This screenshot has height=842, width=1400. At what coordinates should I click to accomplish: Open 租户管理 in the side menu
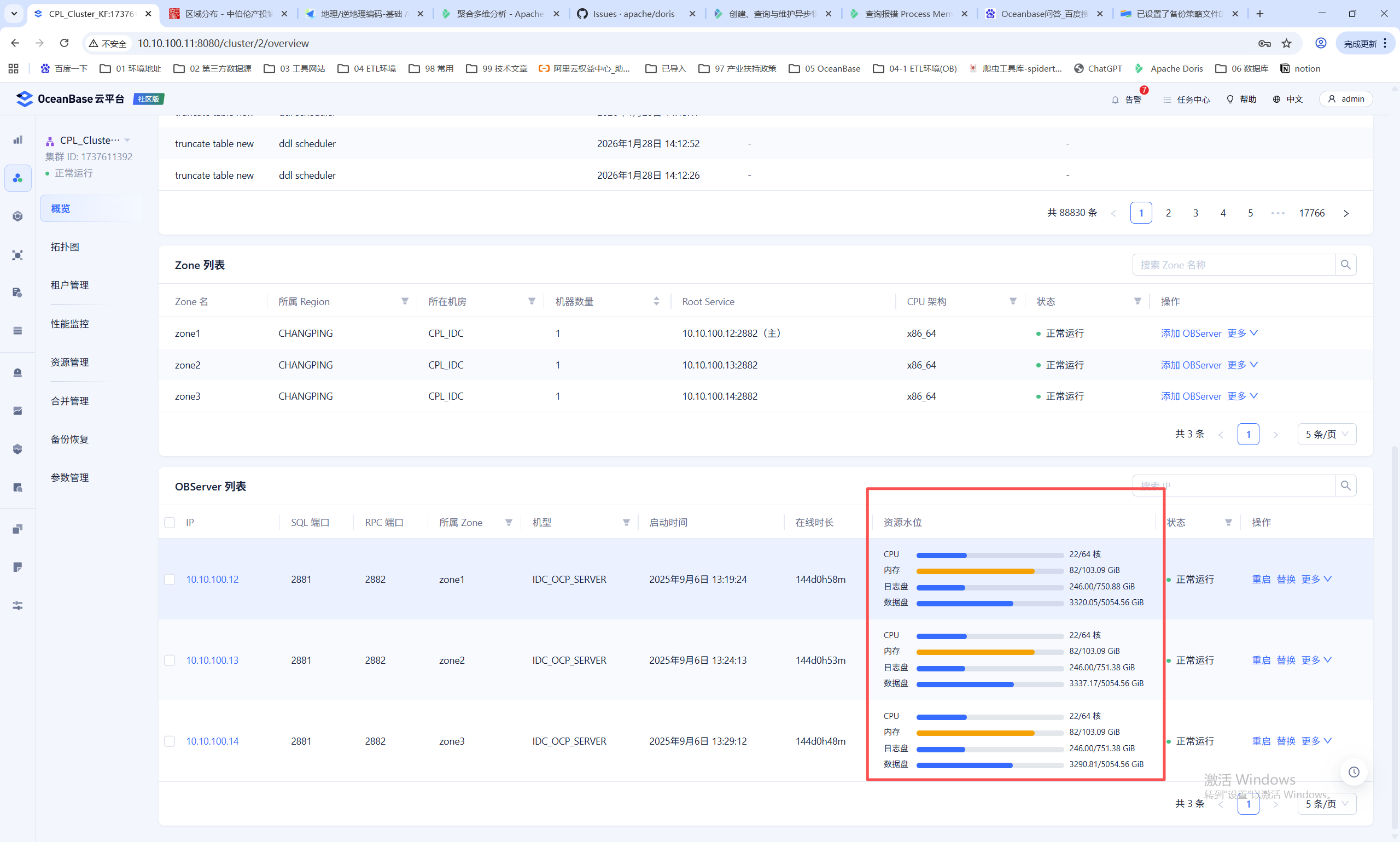(70, 285)
